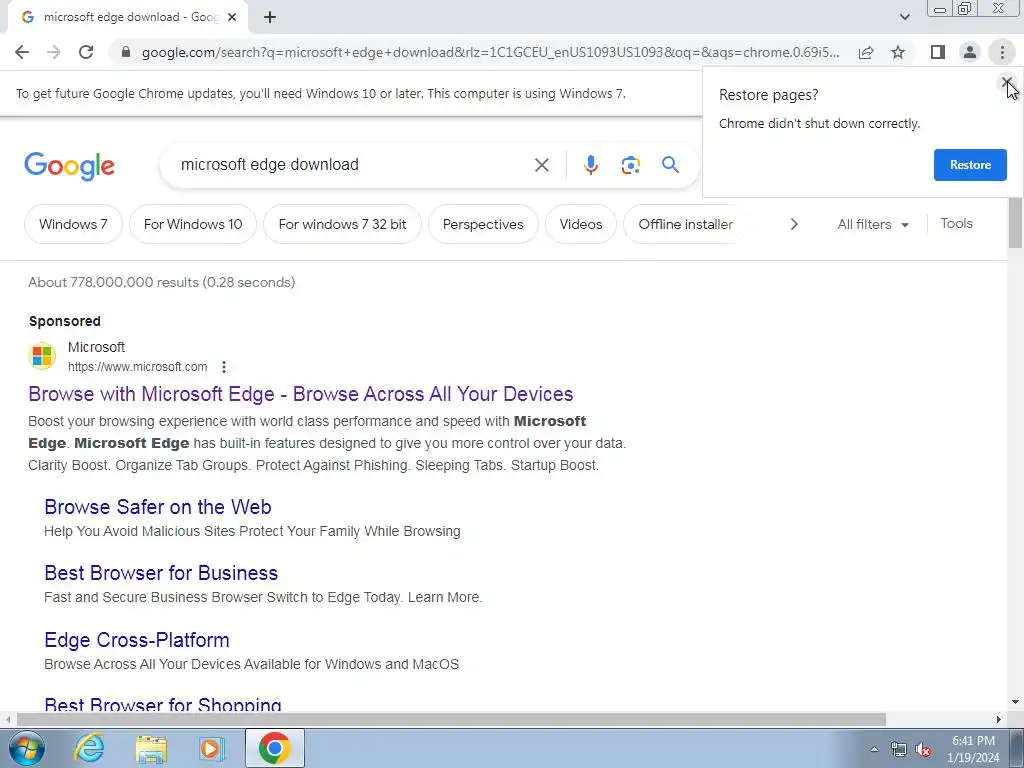Submit search with magnifier icon
The width and height of the screenshot is (1024, 768).
[670, 165]
